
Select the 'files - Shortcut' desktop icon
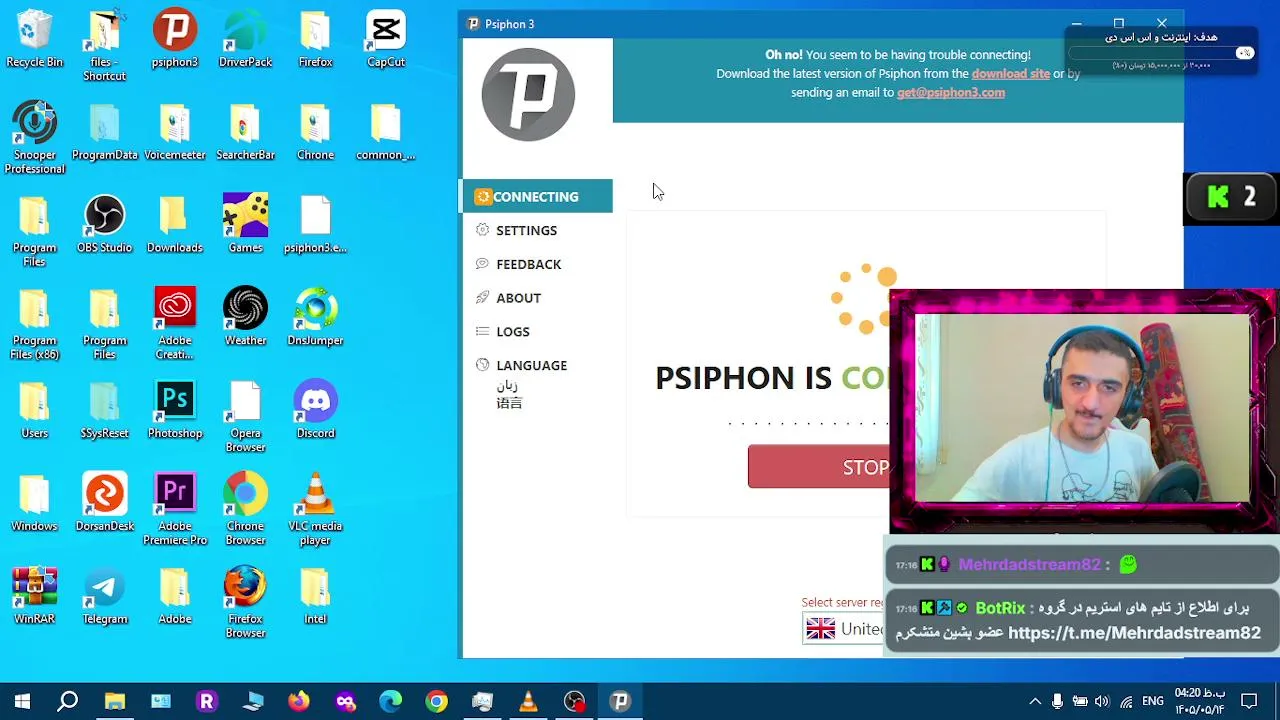tap(105, 46)
